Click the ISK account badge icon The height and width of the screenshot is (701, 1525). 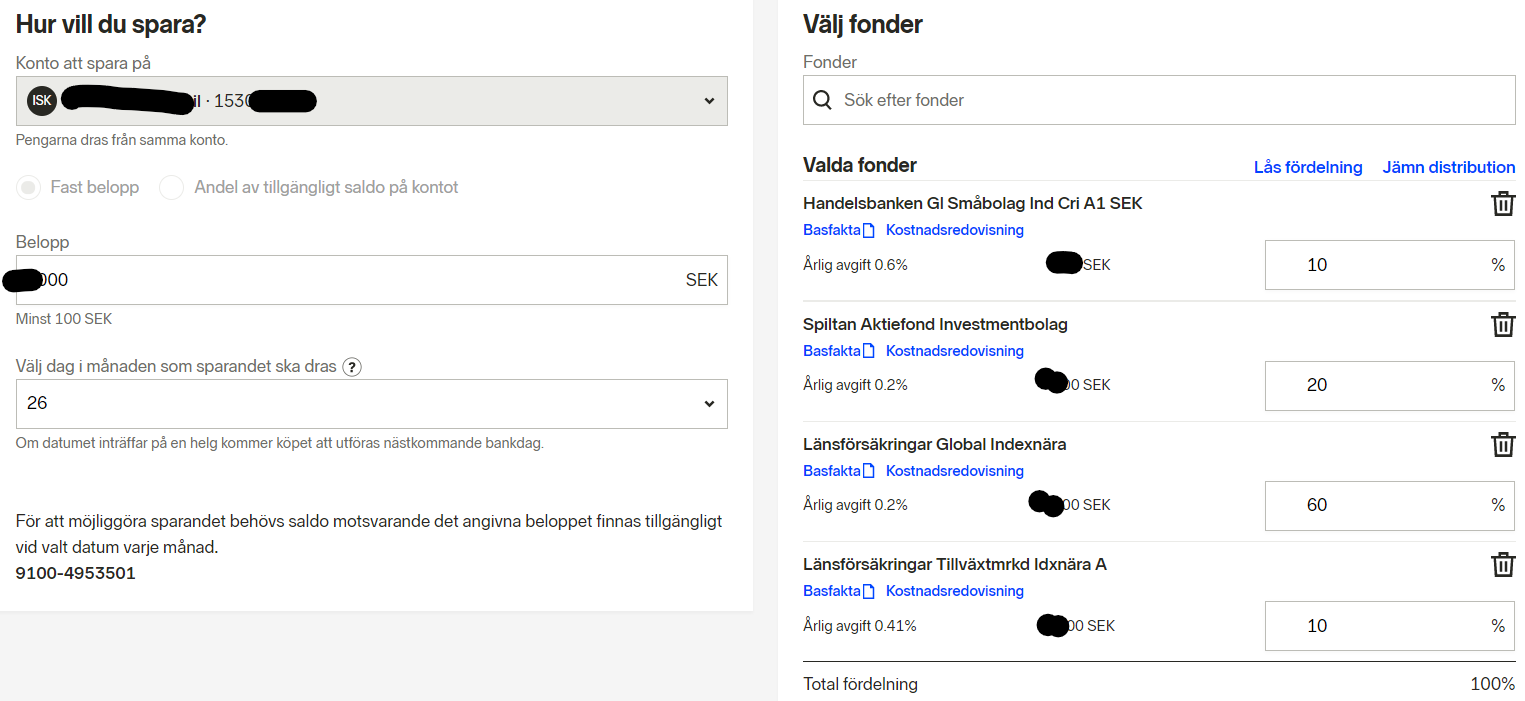click(41, 100)
